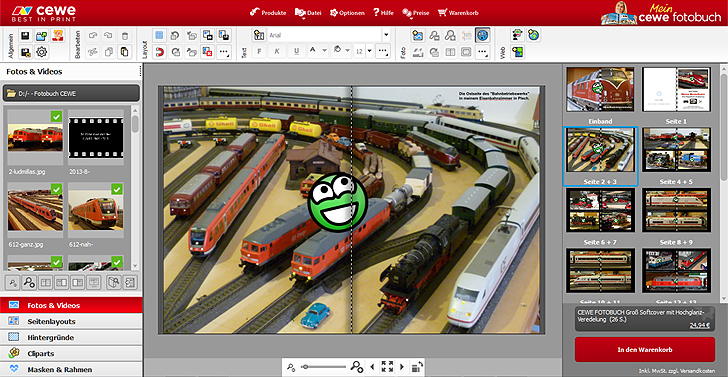The height and width of the screenshot is (377, 728).
Task: Click the In den Warenkorb button
Action: tap(645, 350)
